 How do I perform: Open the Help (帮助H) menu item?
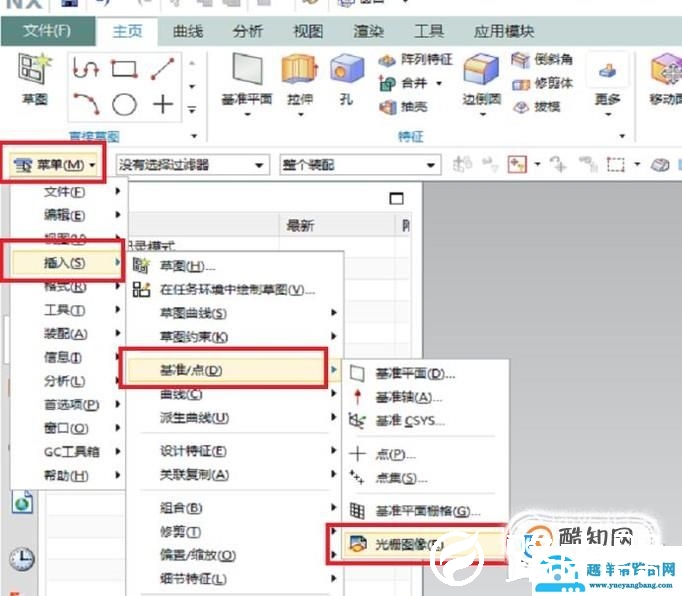tap(67, 475)
